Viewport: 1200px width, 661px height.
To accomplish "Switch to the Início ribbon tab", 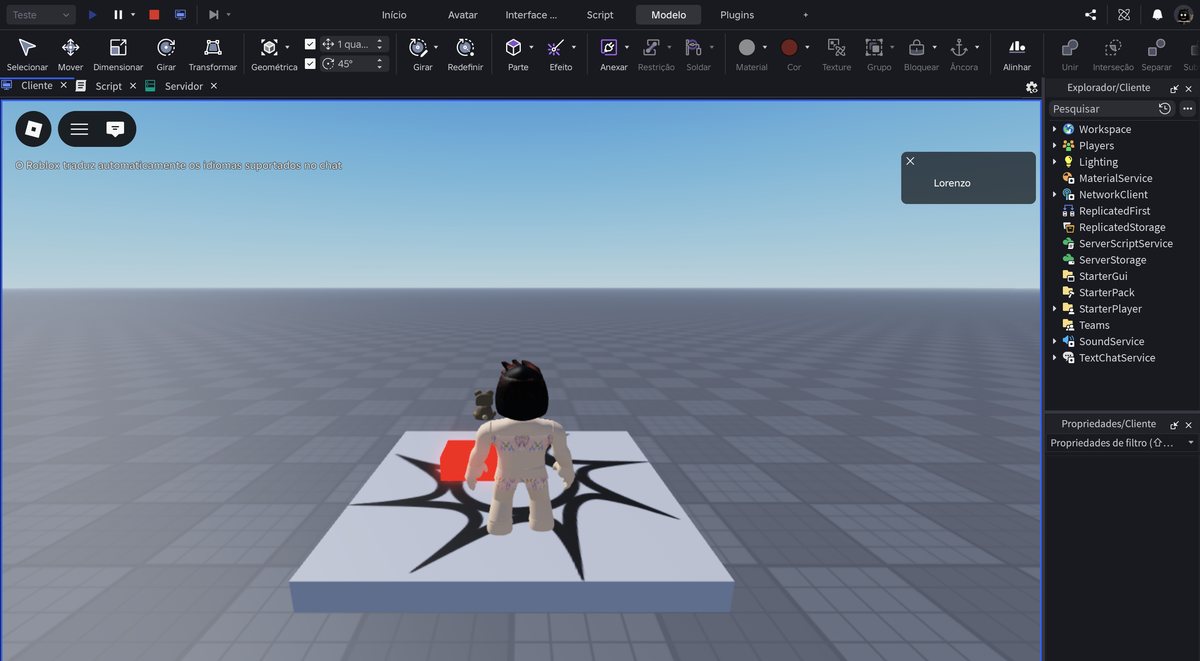I will pos(394,15).
